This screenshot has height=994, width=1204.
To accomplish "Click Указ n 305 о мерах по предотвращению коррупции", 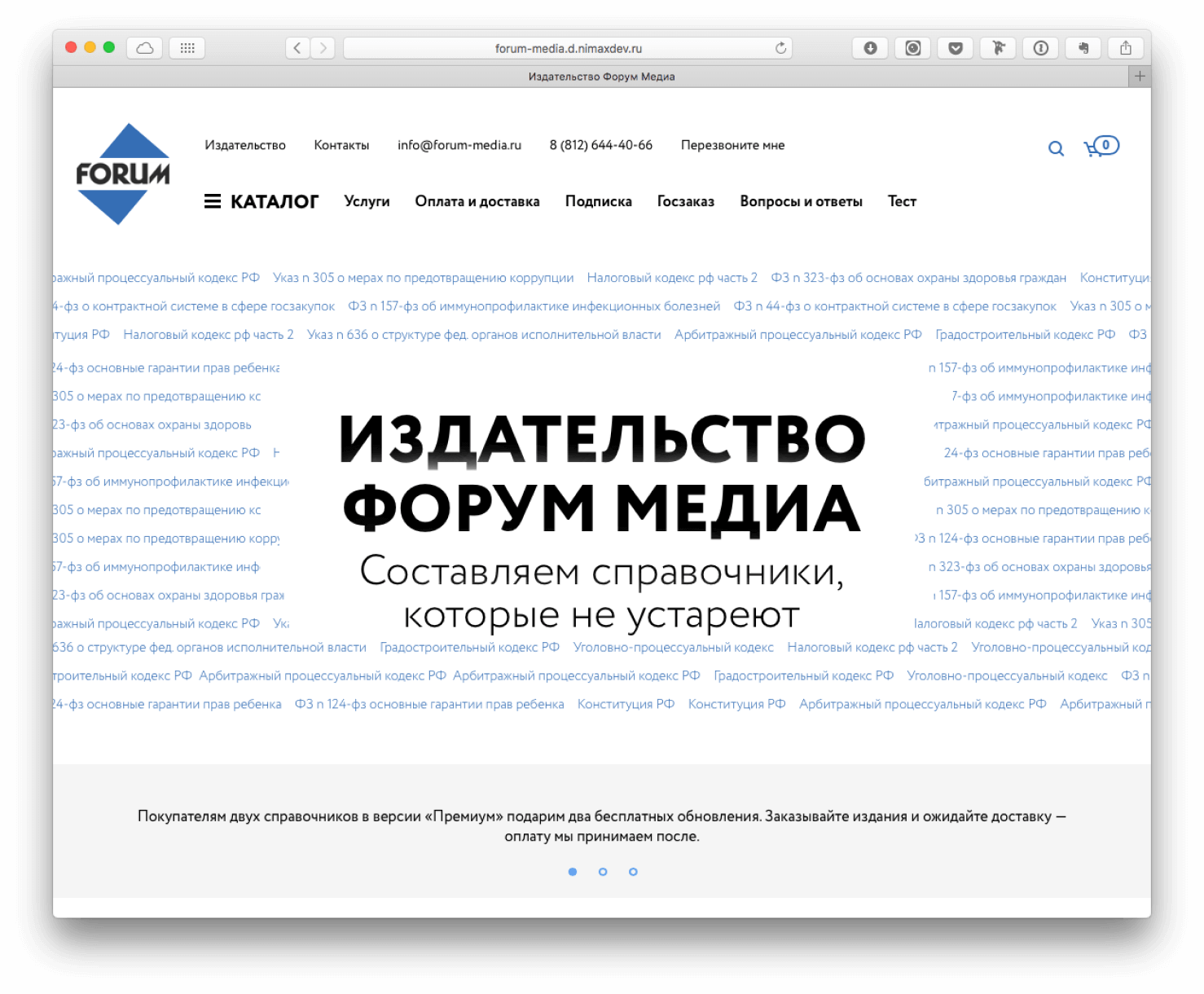I will [x=424, y=278].
